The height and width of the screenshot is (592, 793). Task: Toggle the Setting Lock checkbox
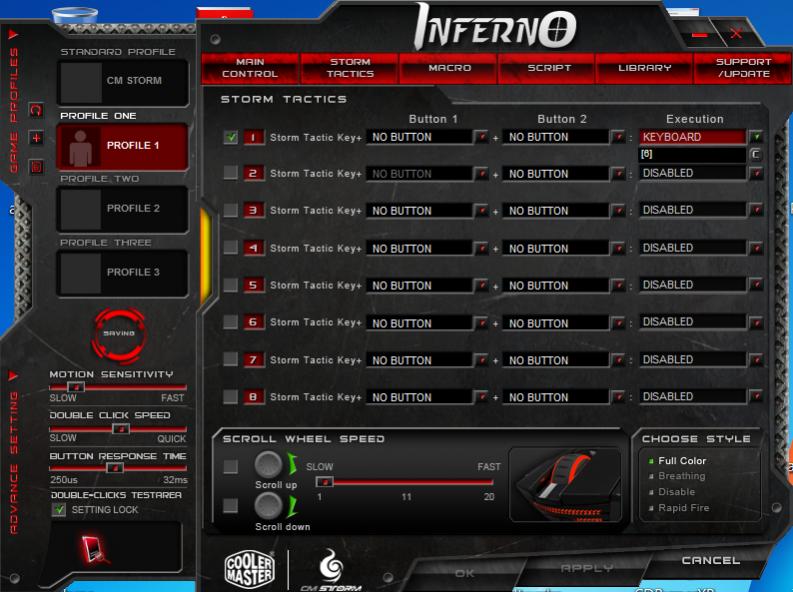(x=59, y=510)
